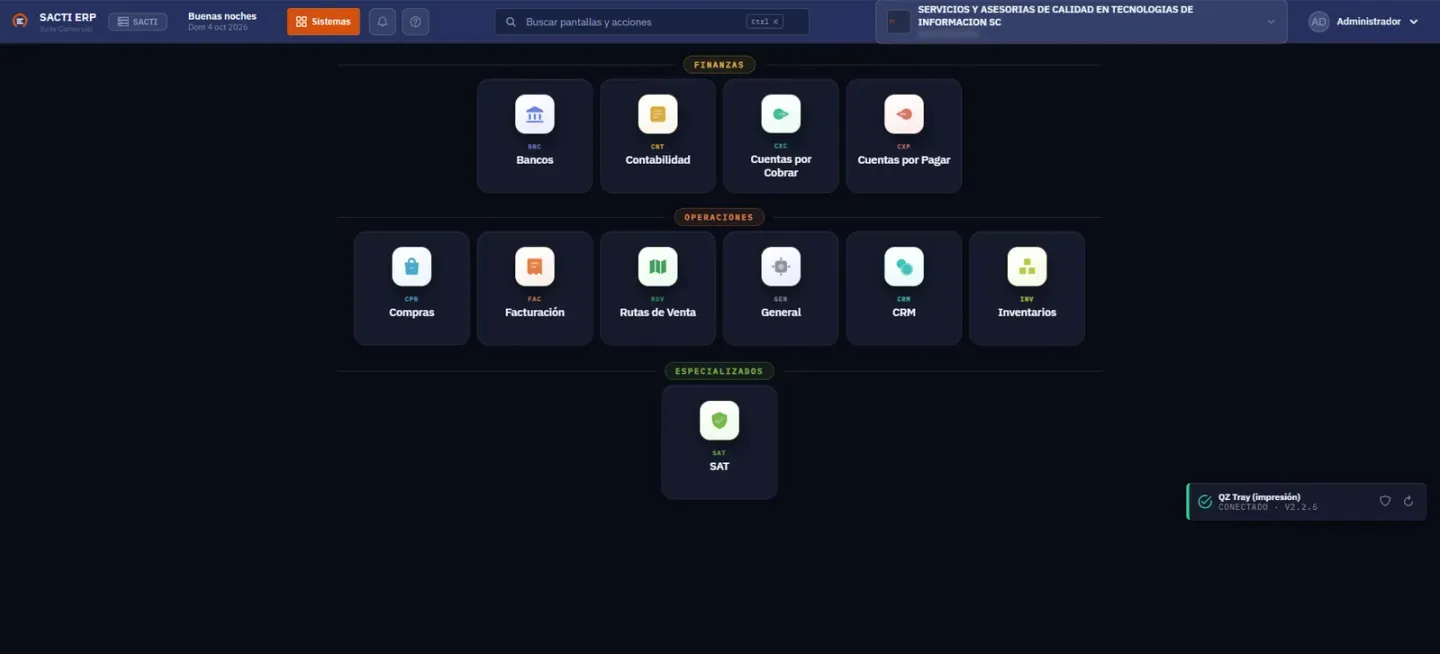Open the CRM module icon

click(x=904, y=267)
